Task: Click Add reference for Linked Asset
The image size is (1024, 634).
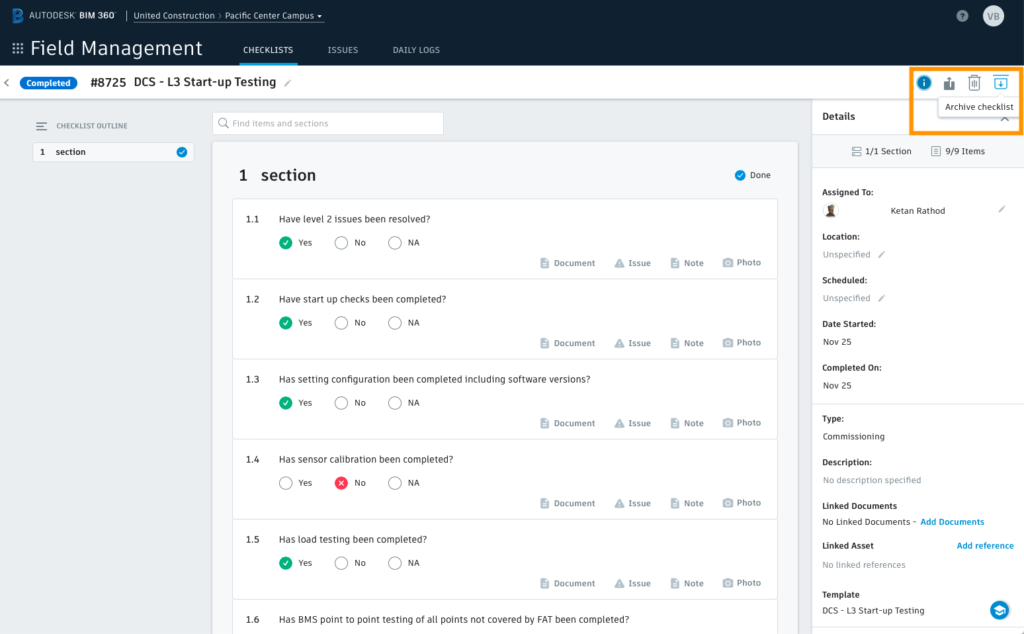Action: pyautogui.click(x=985, y=545)
